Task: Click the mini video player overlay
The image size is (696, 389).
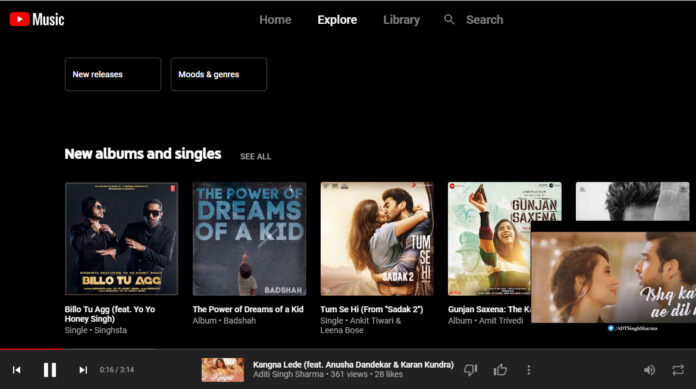Action: [x=613, y=278]
